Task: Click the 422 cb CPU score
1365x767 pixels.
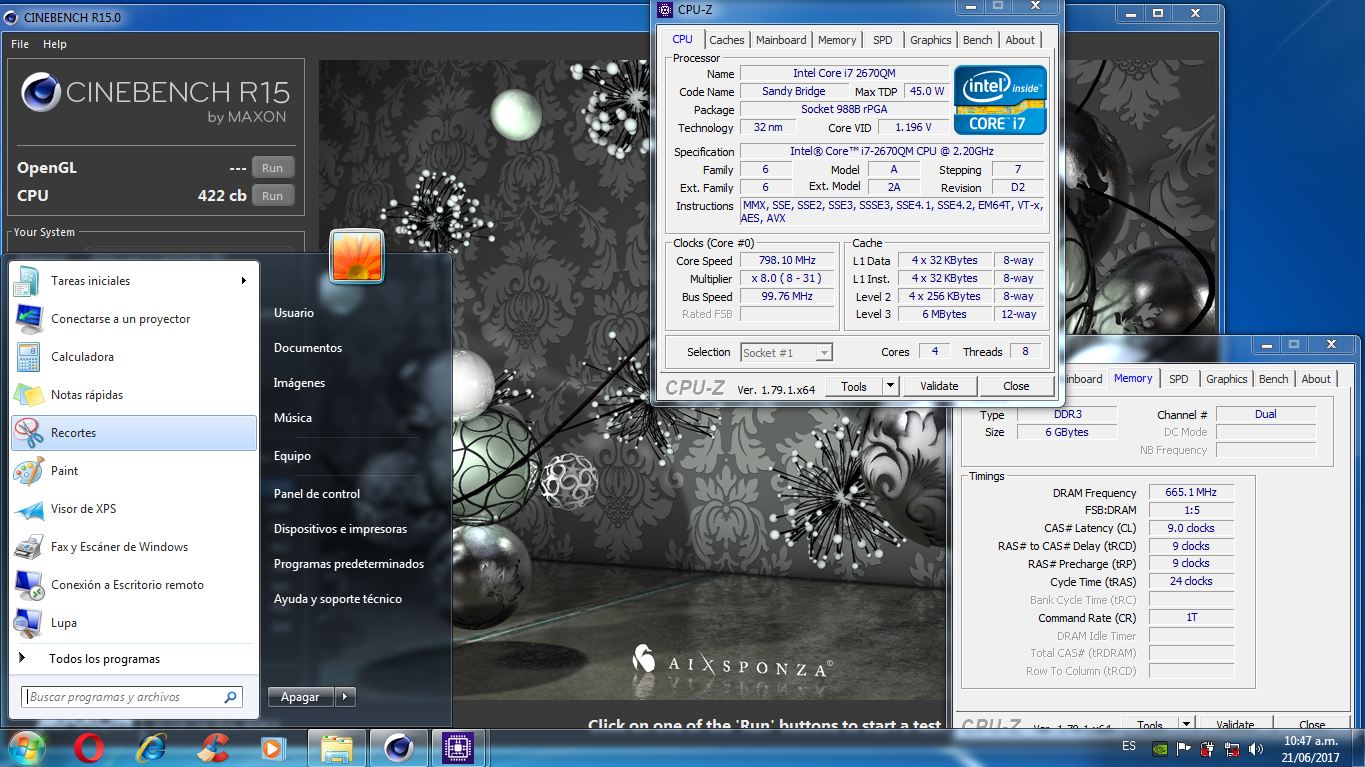Action: (222, 196)
